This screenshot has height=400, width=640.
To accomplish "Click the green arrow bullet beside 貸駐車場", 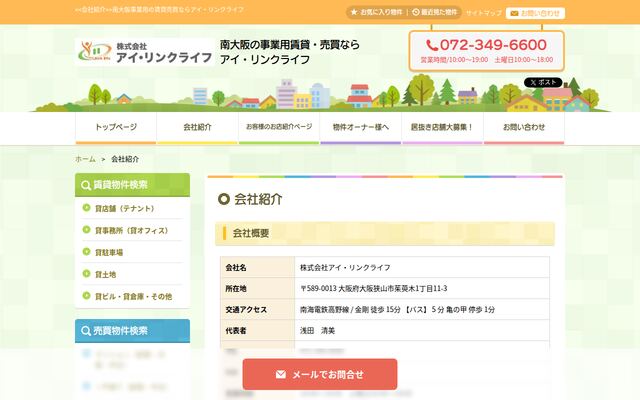I will point(86,251).
